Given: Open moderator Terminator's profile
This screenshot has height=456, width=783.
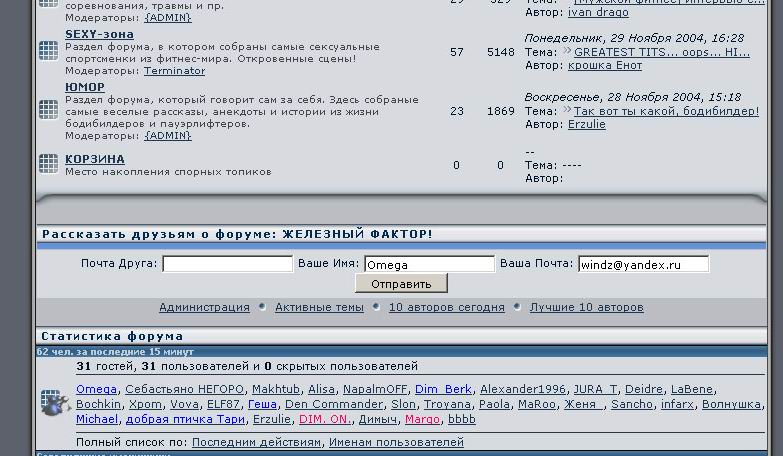Looking at the screenshot, I should tap(174, 71).
